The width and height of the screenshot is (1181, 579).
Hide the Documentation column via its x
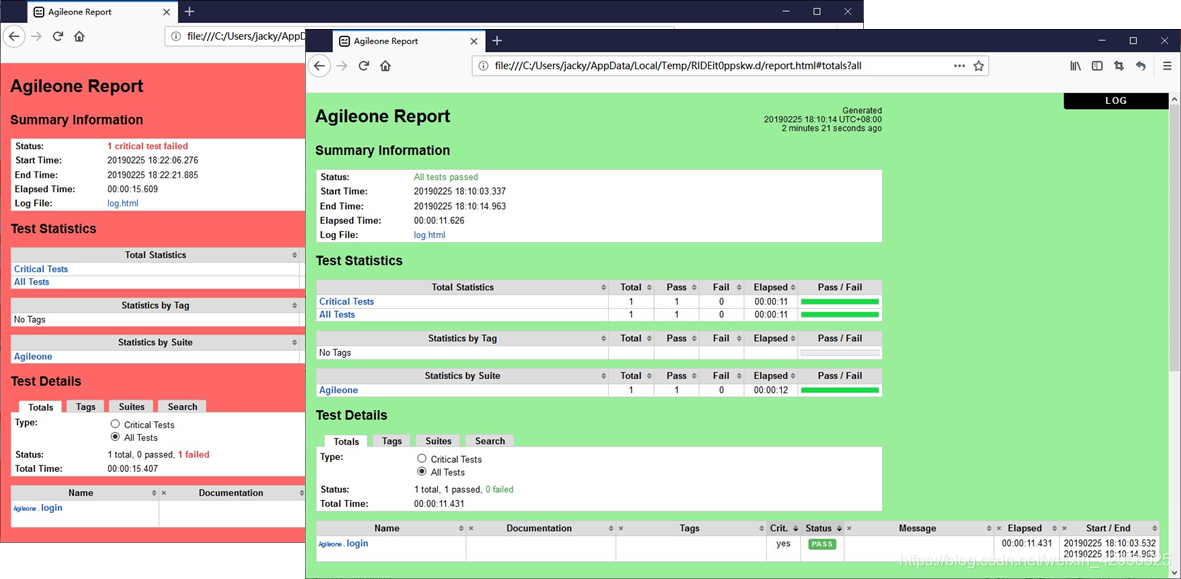471,529
